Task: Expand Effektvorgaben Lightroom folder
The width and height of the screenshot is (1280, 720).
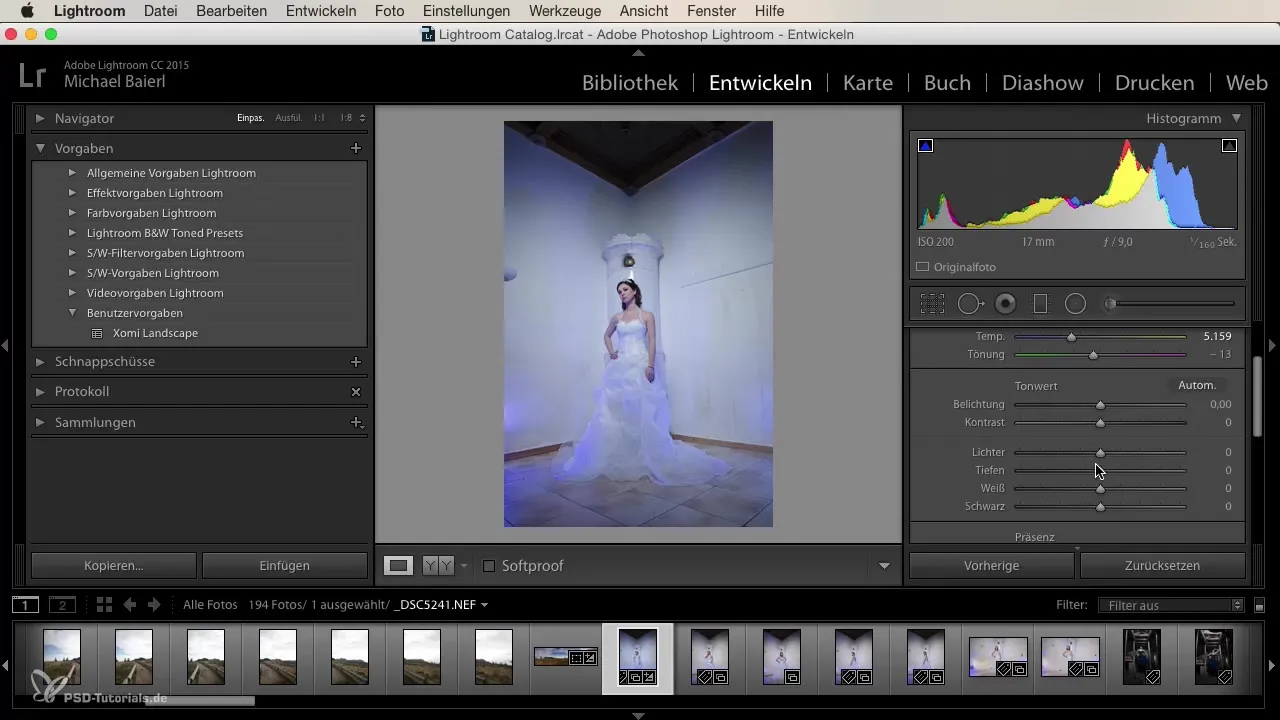Action: [x=72, y=193]
